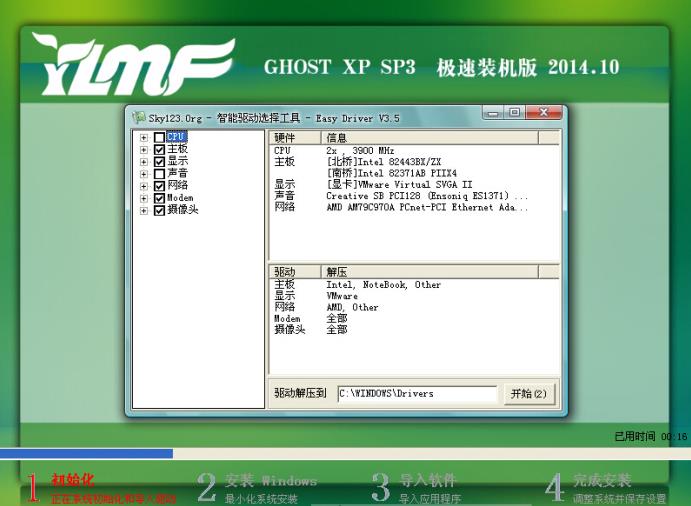Select the CPU tree label
This screenshot has height=506, width=691.
tap(177, 137)
